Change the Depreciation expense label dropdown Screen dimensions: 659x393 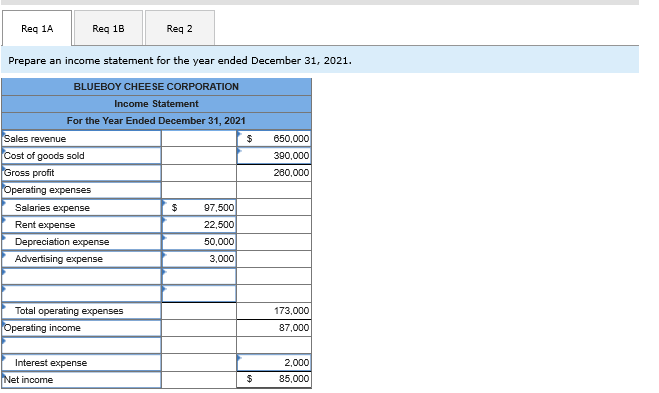(82, 242)
